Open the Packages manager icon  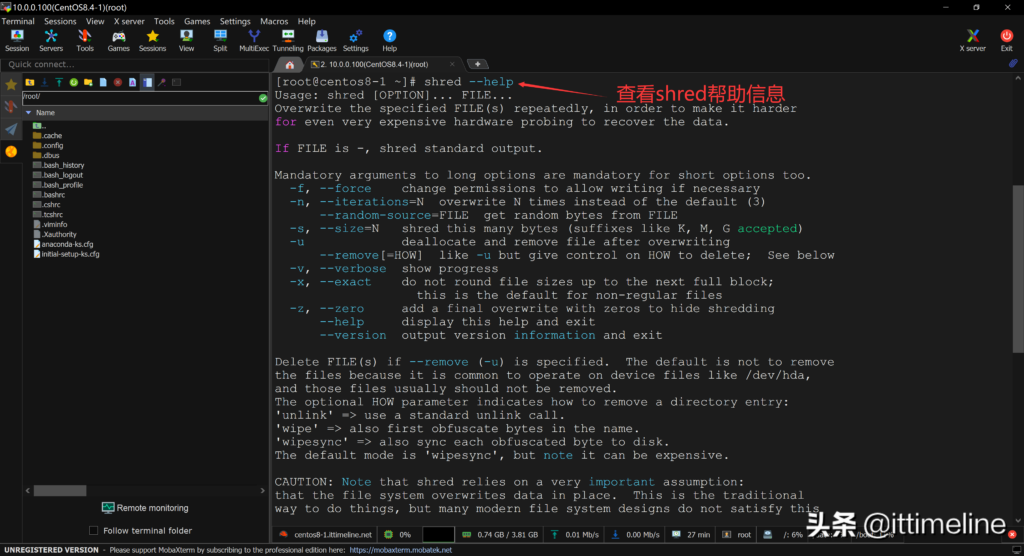click(x=322, y=37)
